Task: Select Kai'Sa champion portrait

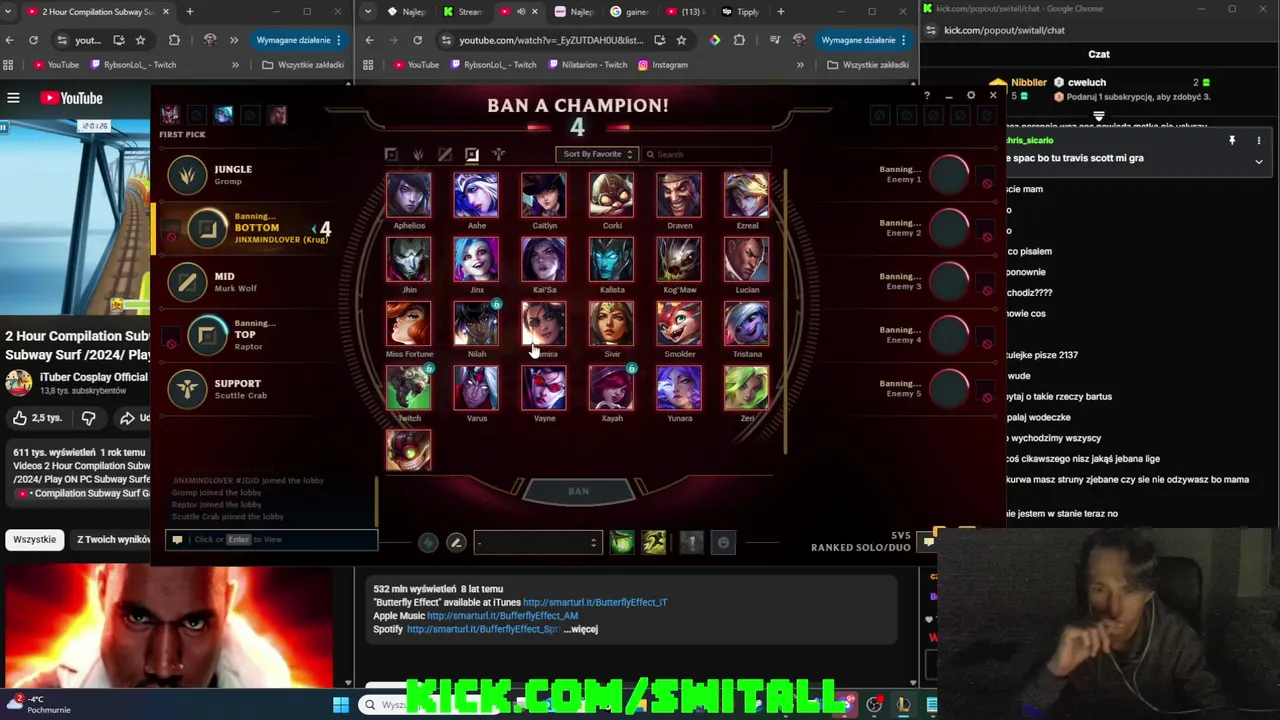Action: (544, 259)
